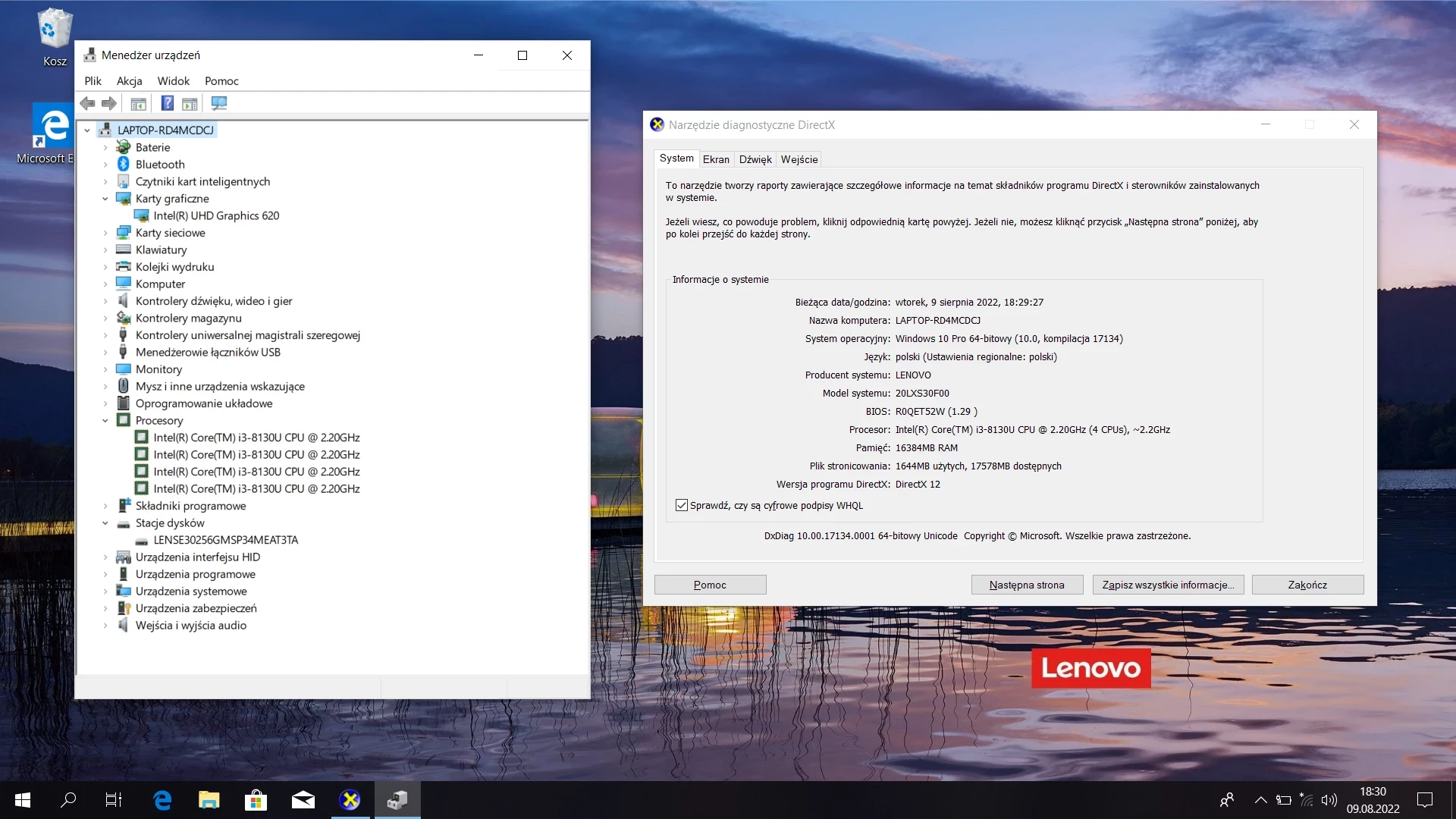The width and height of the screenshot is (1456, 819).
Task: Click the Bluetooth device category icon
Action: [x=122, y=164]
